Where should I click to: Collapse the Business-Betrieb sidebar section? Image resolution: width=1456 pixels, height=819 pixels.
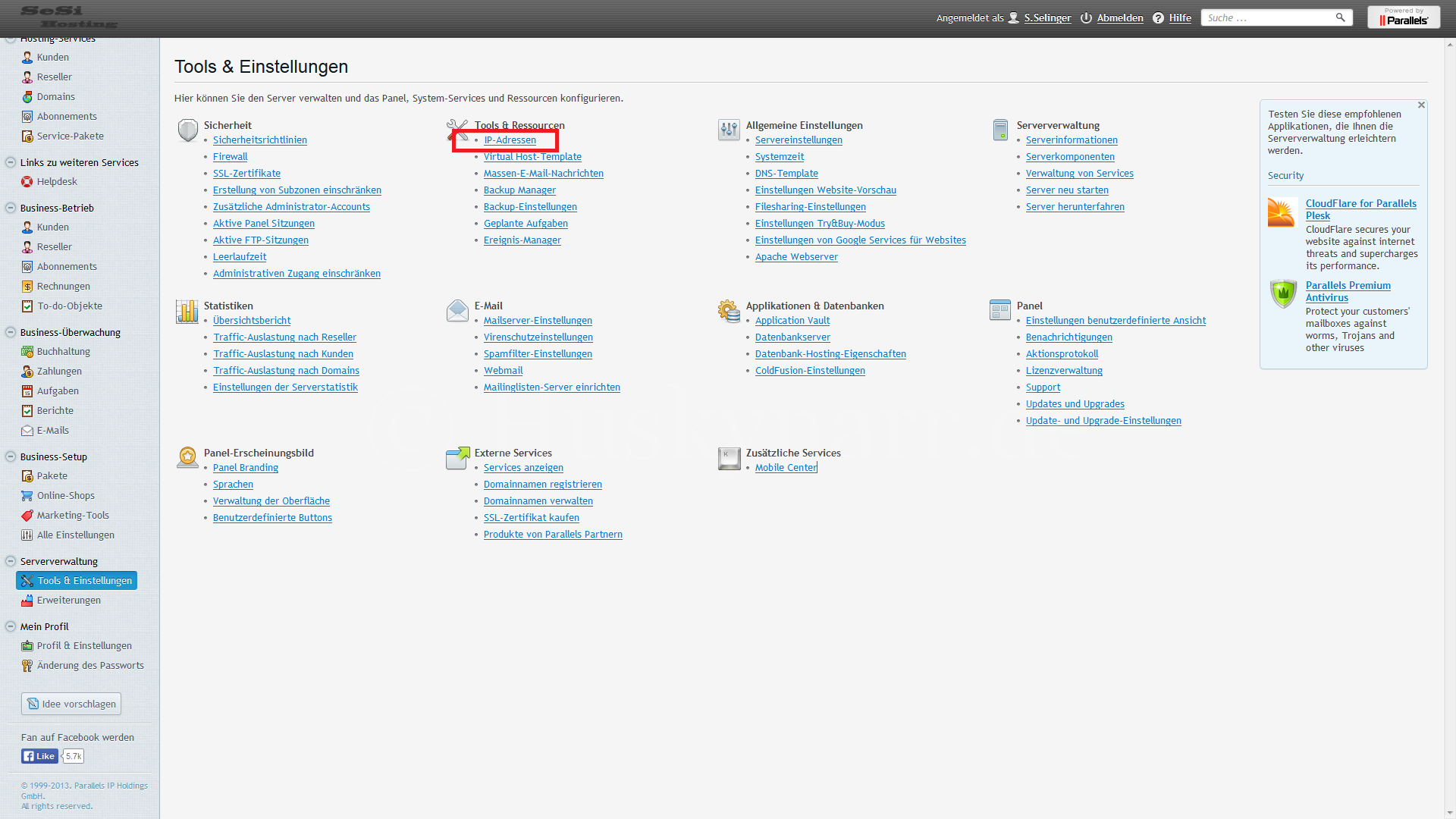tap(11, 208)
